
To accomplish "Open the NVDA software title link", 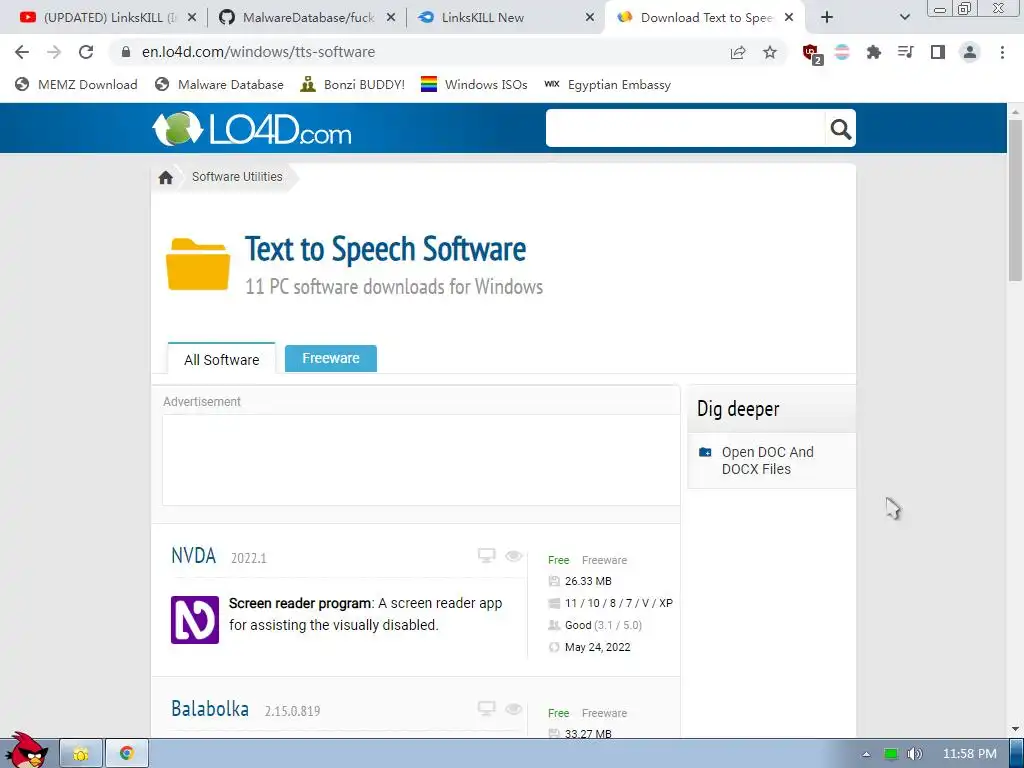I will (x=193, y=556).
